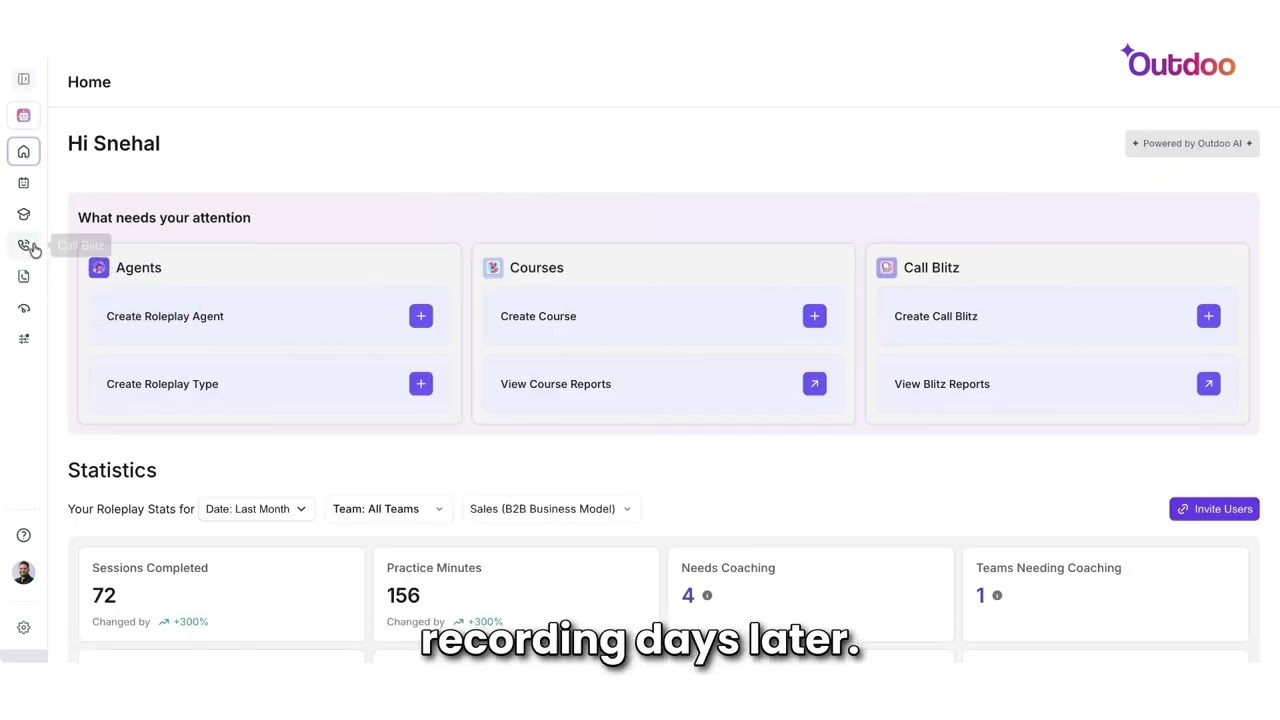Image resolution: width=1280 pixels, height=720 pixels.
Task: Open the pink robot agent icon in sidebar
Action: (23, 115)
